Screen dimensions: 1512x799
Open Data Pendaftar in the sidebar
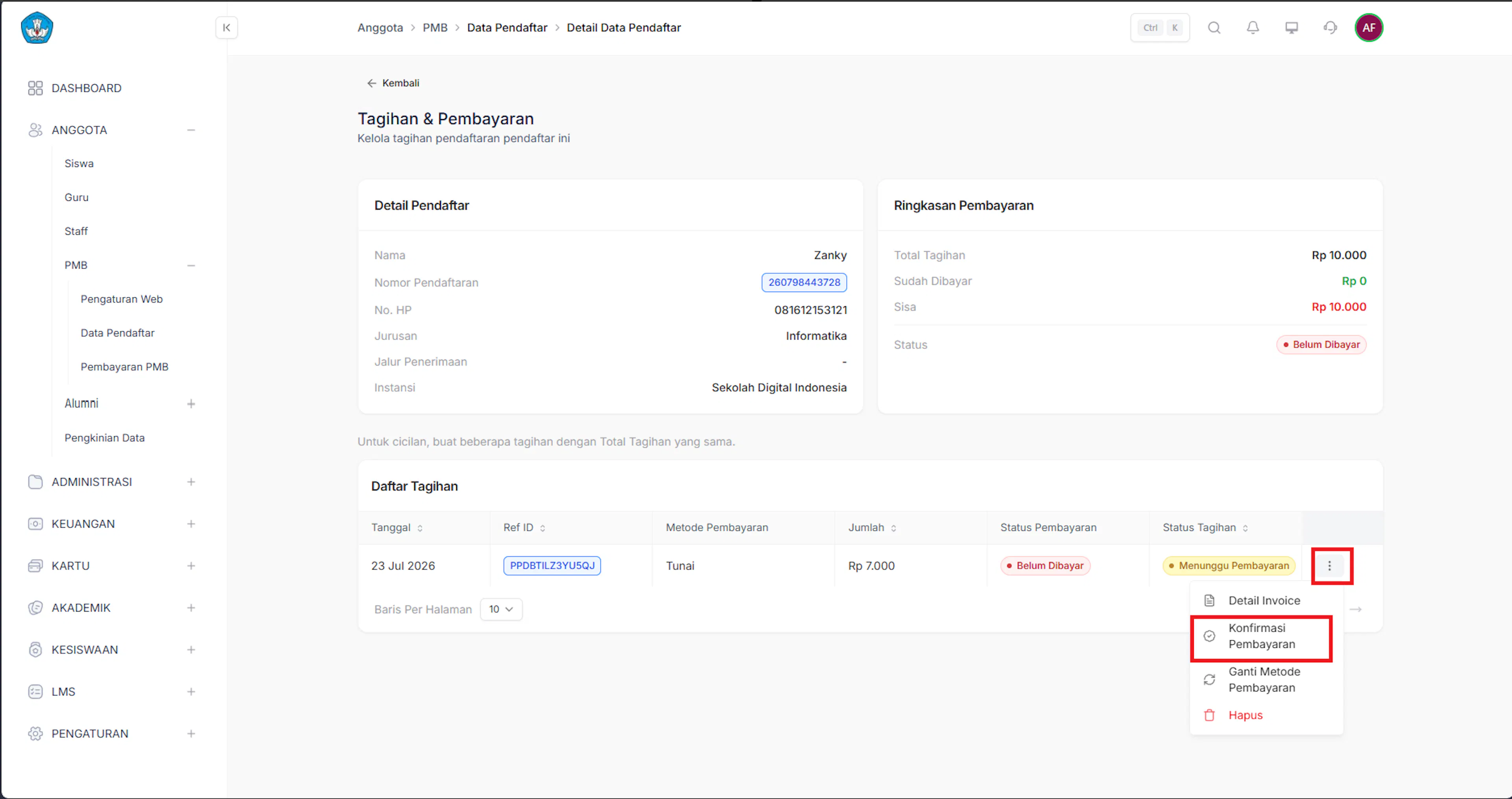point(117,333)
